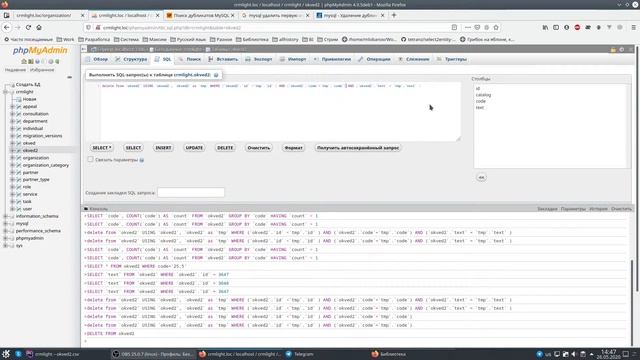This screenshot has height=360, width=640.
Task: Open page actions three-dots menu
Action: [x=468, y=27]
